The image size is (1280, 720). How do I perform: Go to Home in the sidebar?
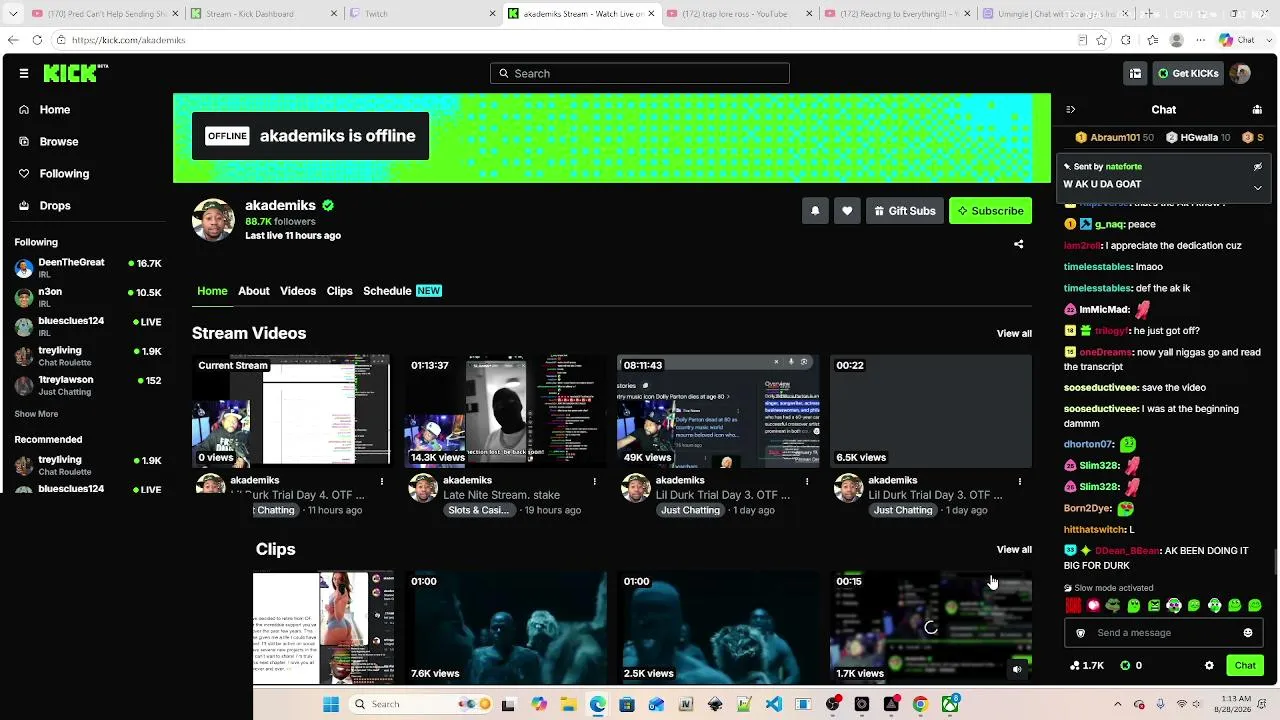pyautogui.click(x=55, y=110)
